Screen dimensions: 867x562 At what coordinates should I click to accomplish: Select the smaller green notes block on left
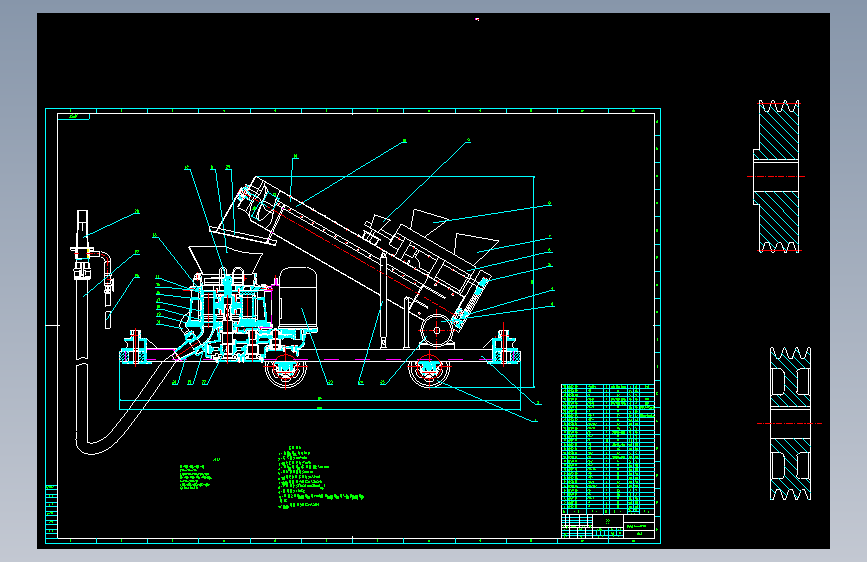coord(195,476)
